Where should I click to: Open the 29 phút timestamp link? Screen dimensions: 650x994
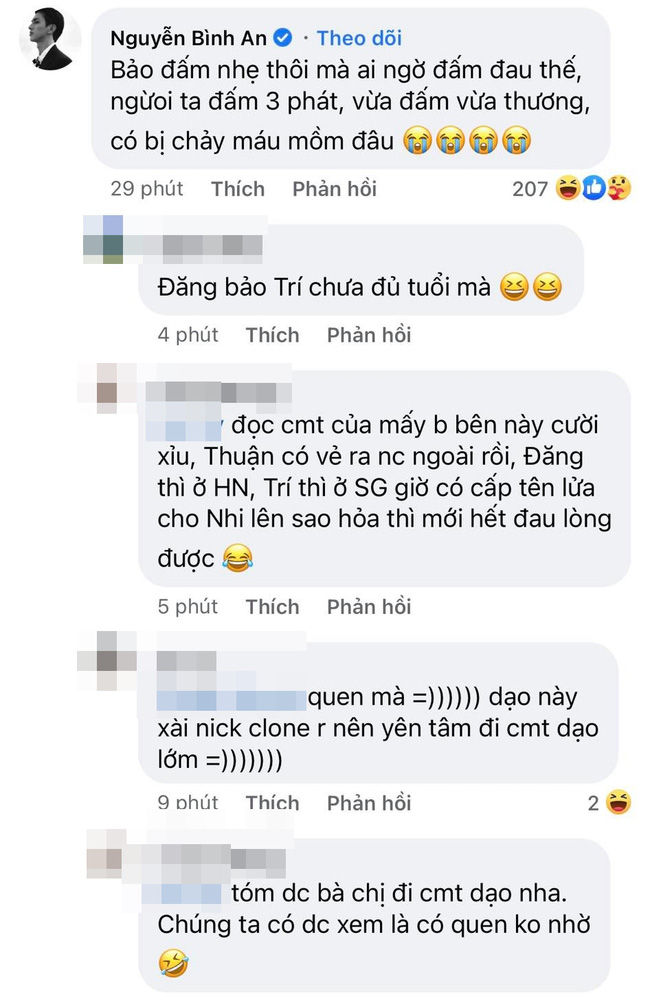(x=146, y=189)
